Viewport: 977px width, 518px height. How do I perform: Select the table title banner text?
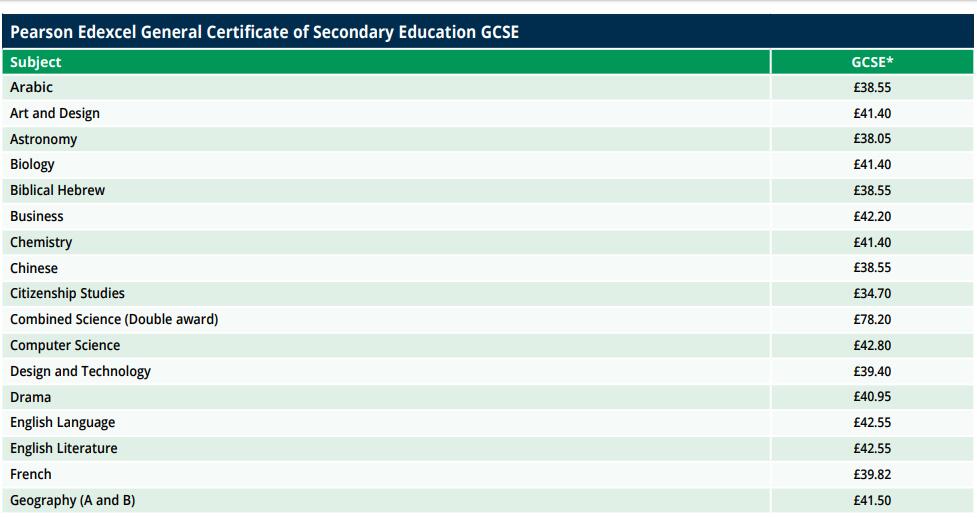(264, 32)
